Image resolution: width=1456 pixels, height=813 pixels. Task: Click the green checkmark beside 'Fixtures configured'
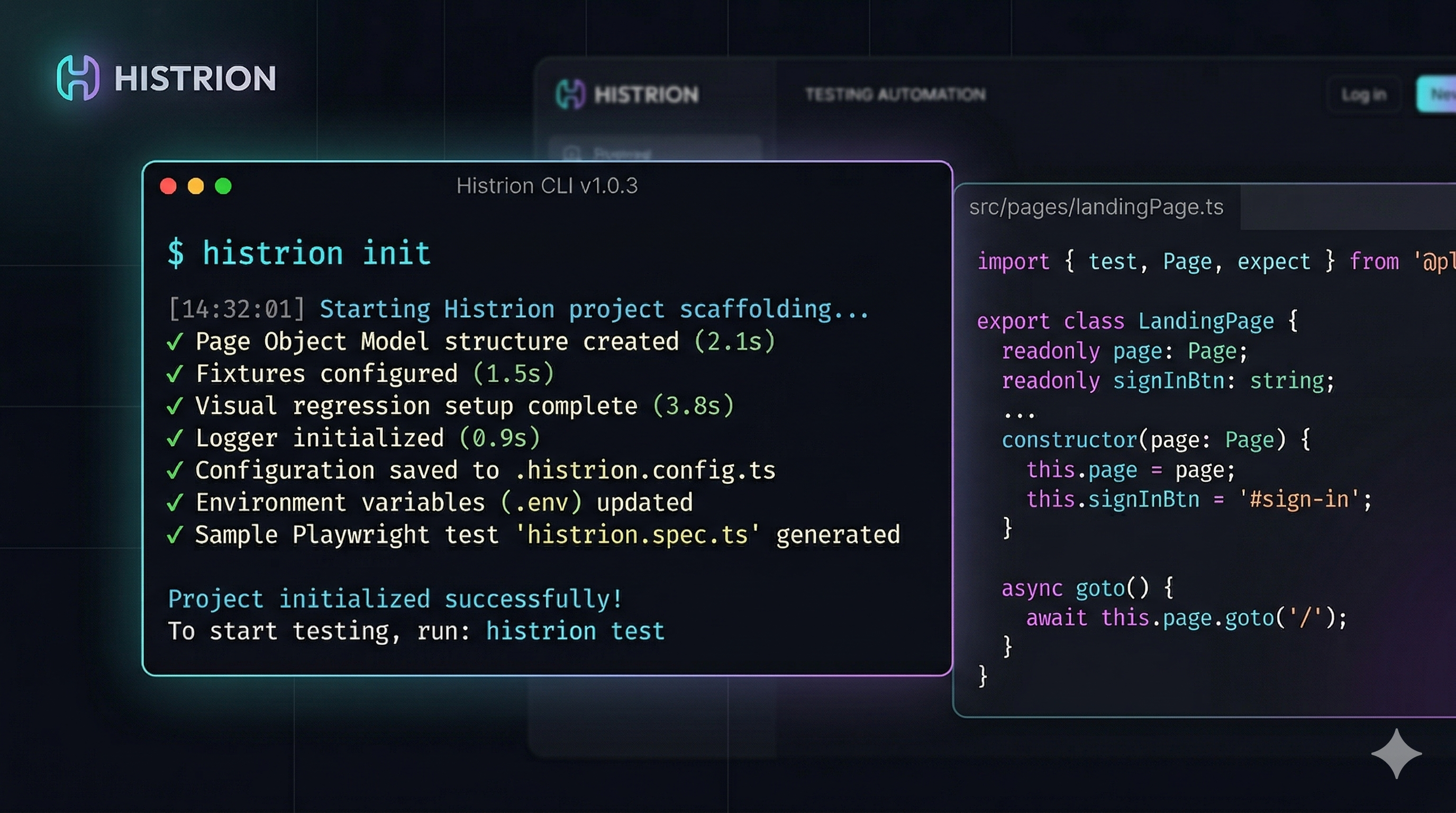pyautogui.click(x=176, y=373)
